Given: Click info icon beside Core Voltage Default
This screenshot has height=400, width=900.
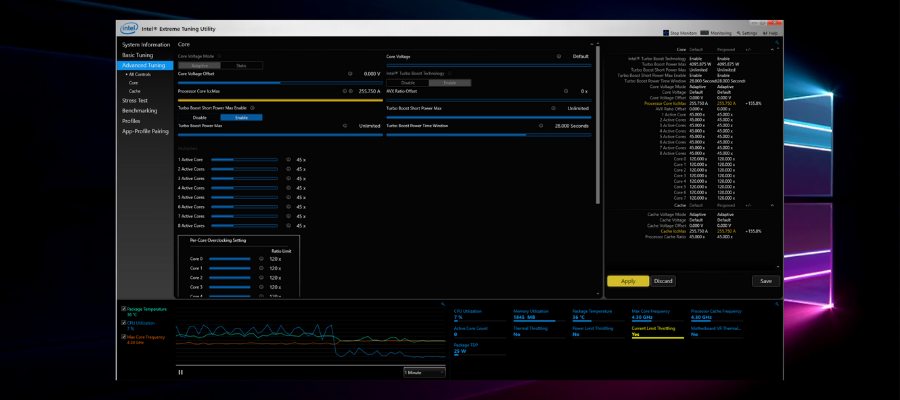Looking at the screenshot, I should (558, 57).
